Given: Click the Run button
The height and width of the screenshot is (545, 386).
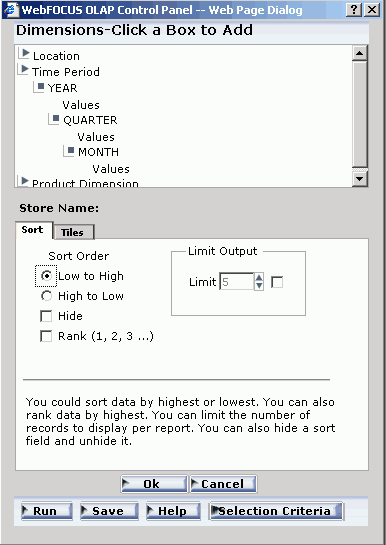Looking at the screenshot, I should coord(47,511).
